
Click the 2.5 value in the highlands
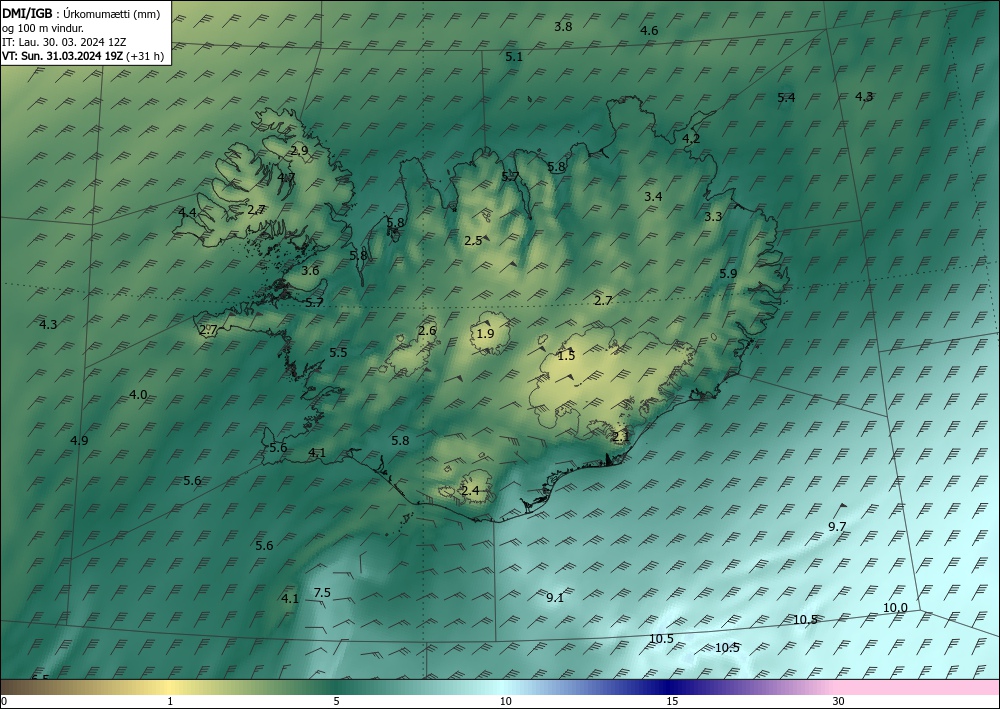click(473, 241)
